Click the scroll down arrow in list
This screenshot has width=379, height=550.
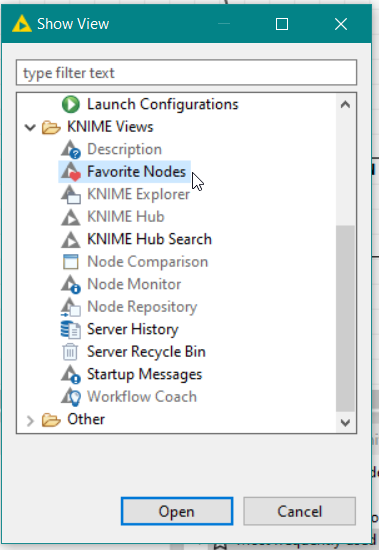point(345,422)
